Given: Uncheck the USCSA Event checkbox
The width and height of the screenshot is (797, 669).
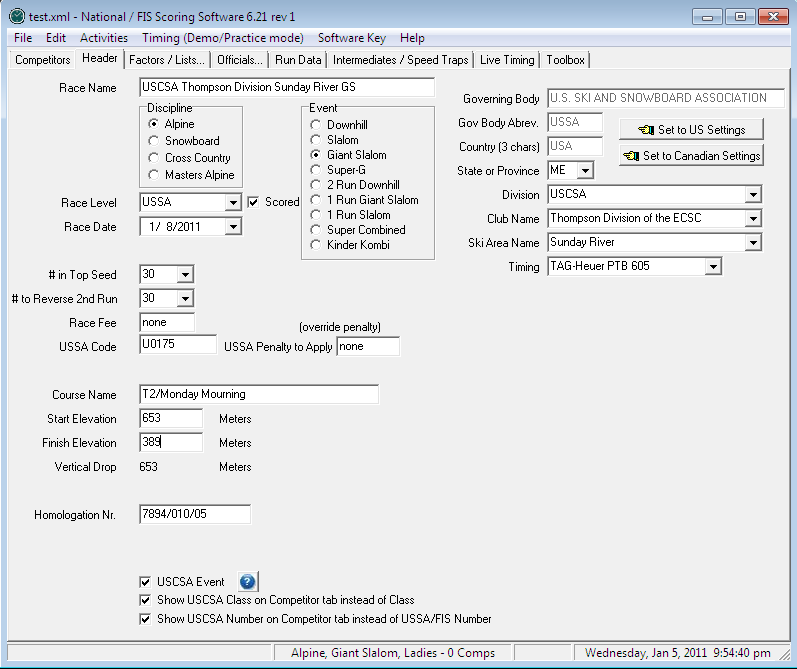Looking at the screenshot, I should click(146, 582).
